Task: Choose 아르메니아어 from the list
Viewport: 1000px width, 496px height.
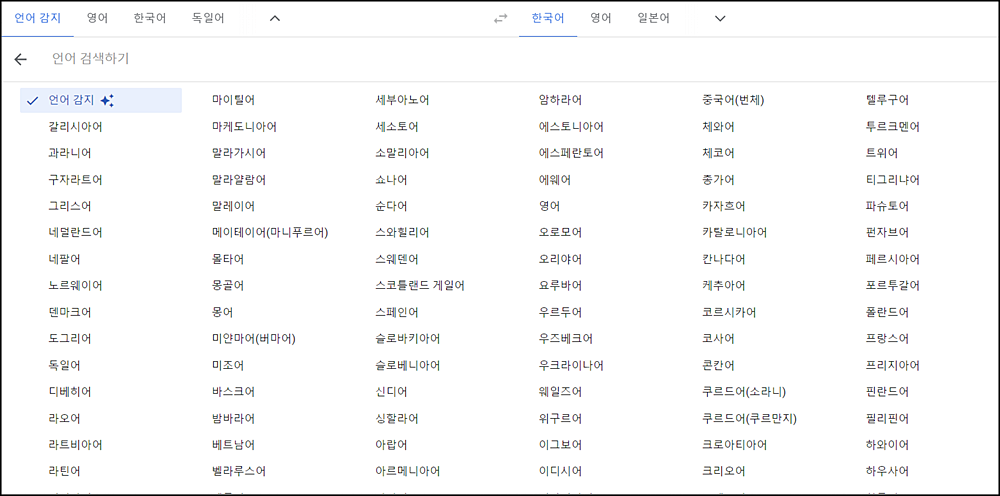Action: pos(408,471)
